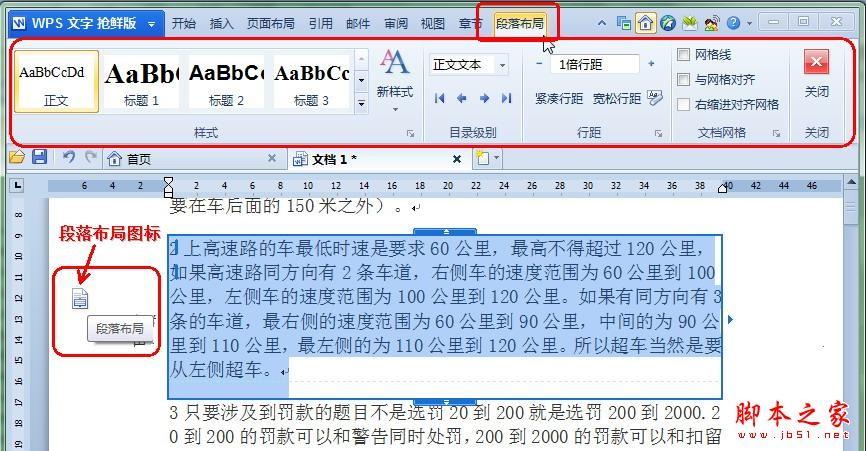Image resolution: width=866 pixels, height=451 pixels.
Task: Click the top handle of selected paragraph frame
Action: (445, 232)
